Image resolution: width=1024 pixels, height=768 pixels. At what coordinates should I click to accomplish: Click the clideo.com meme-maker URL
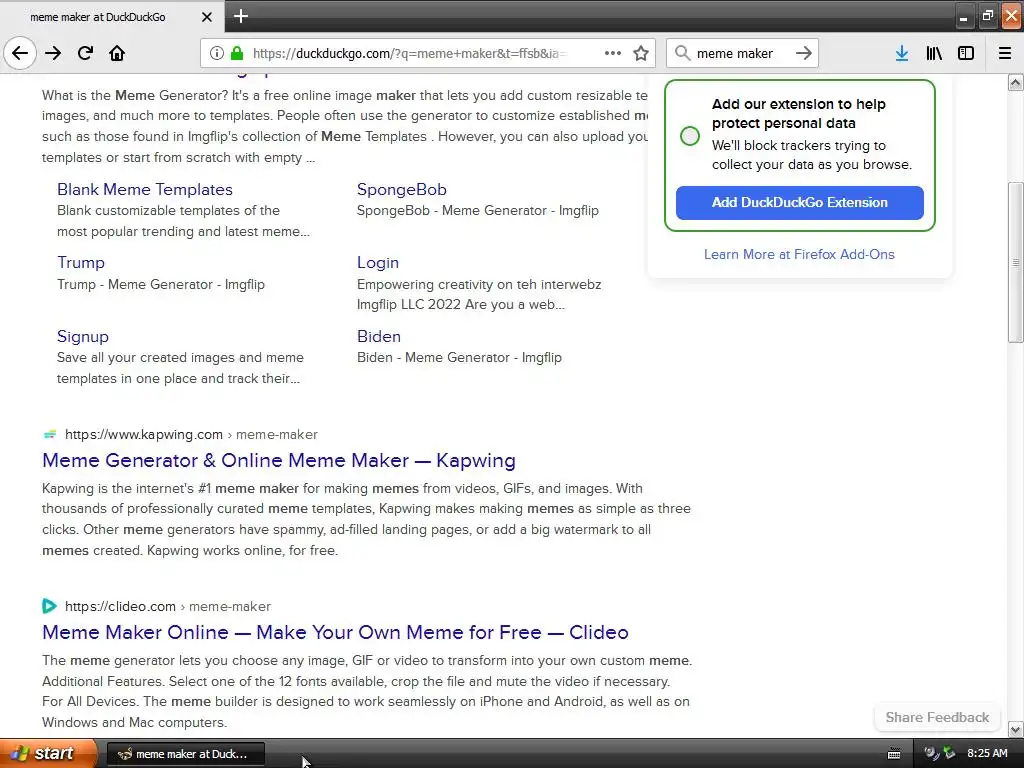click(168, 606)
